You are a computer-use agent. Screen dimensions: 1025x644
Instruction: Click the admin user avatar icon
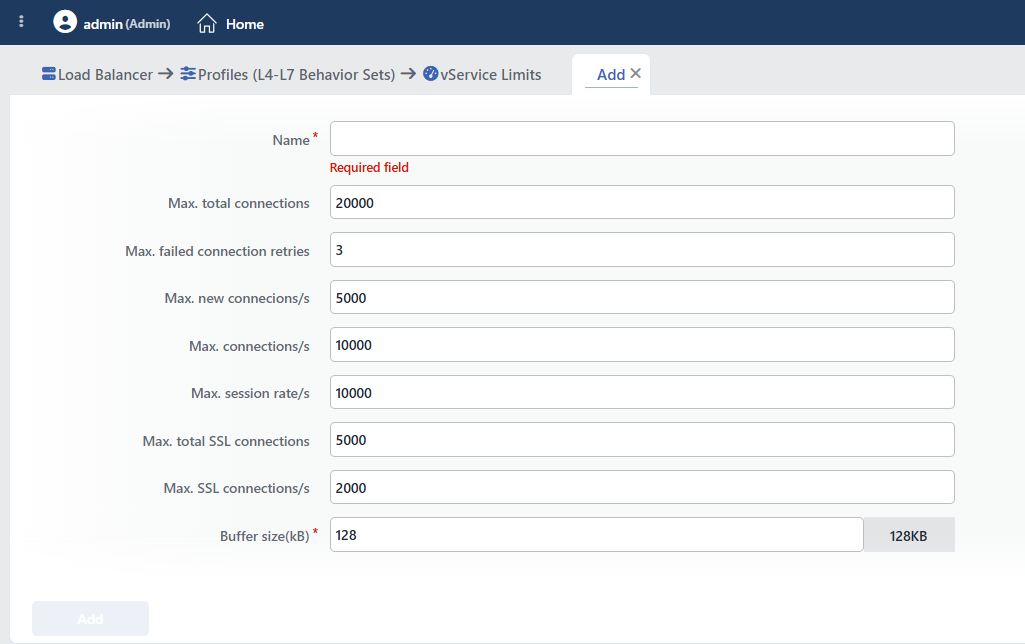(x=65, y=22)
